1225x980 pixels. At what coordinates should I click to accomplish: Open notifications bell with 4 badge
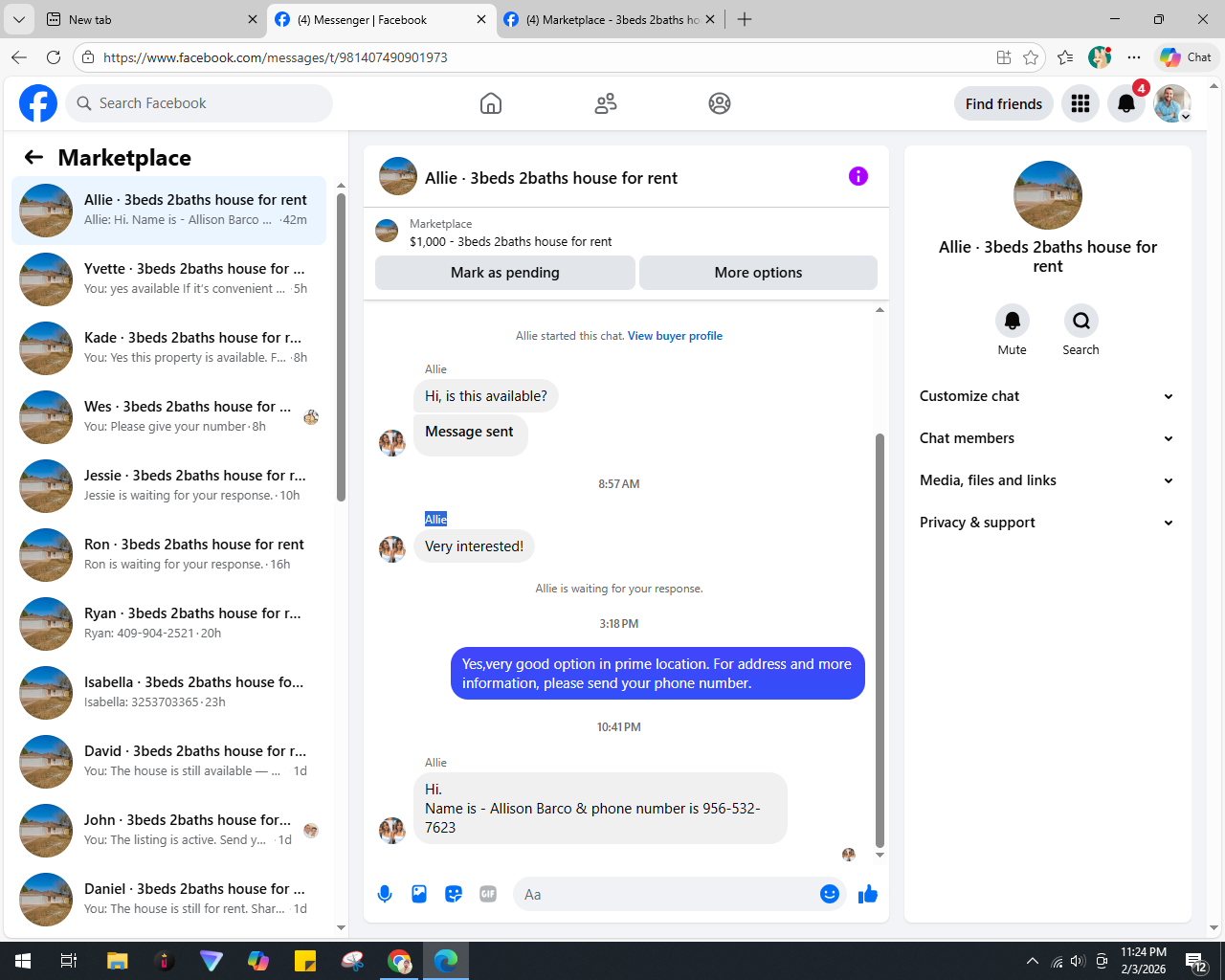click(x=1126, y=103)
